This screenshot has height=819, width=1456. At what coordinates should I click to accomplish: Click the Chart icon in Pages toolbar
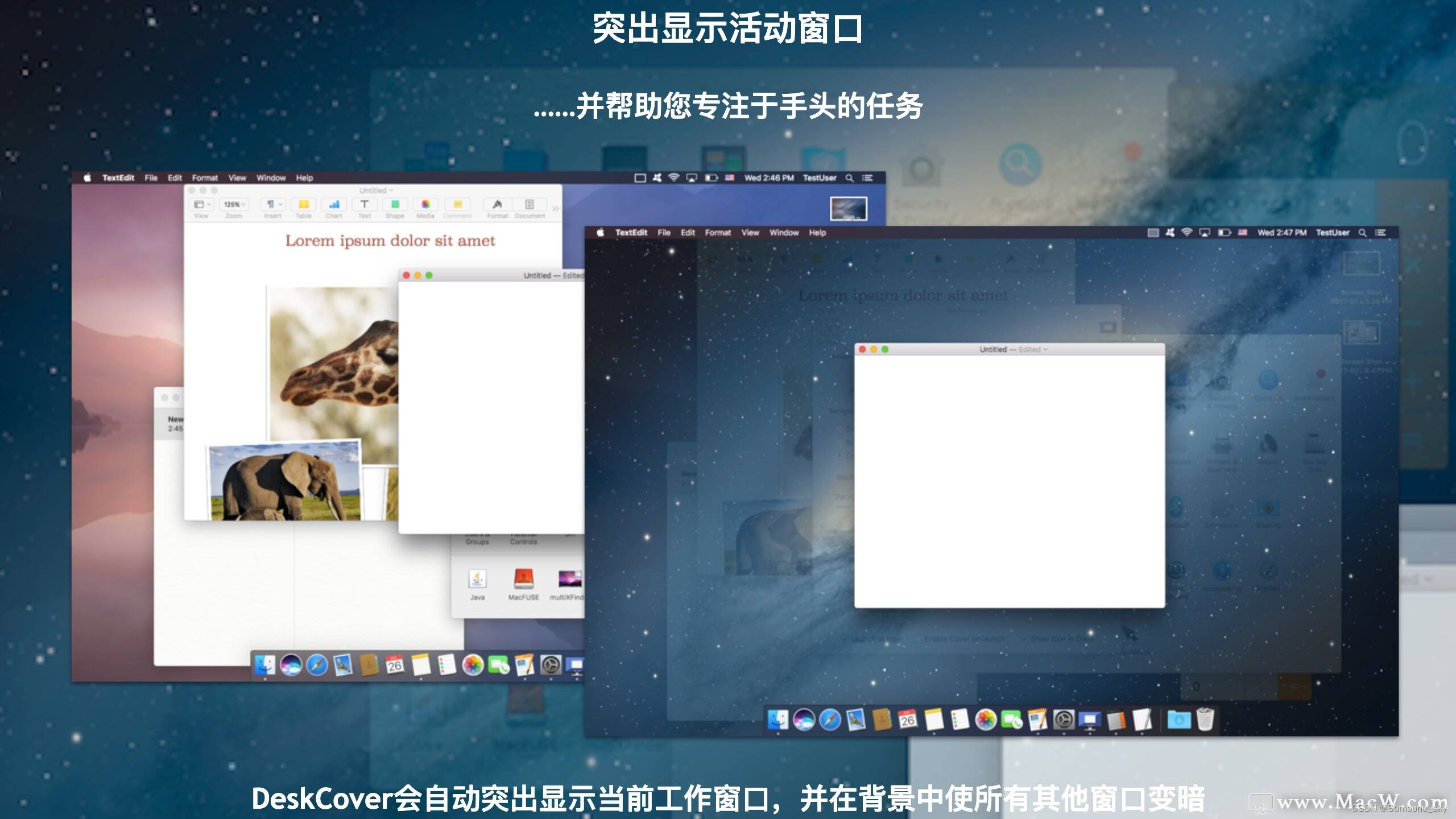[334, 205]
